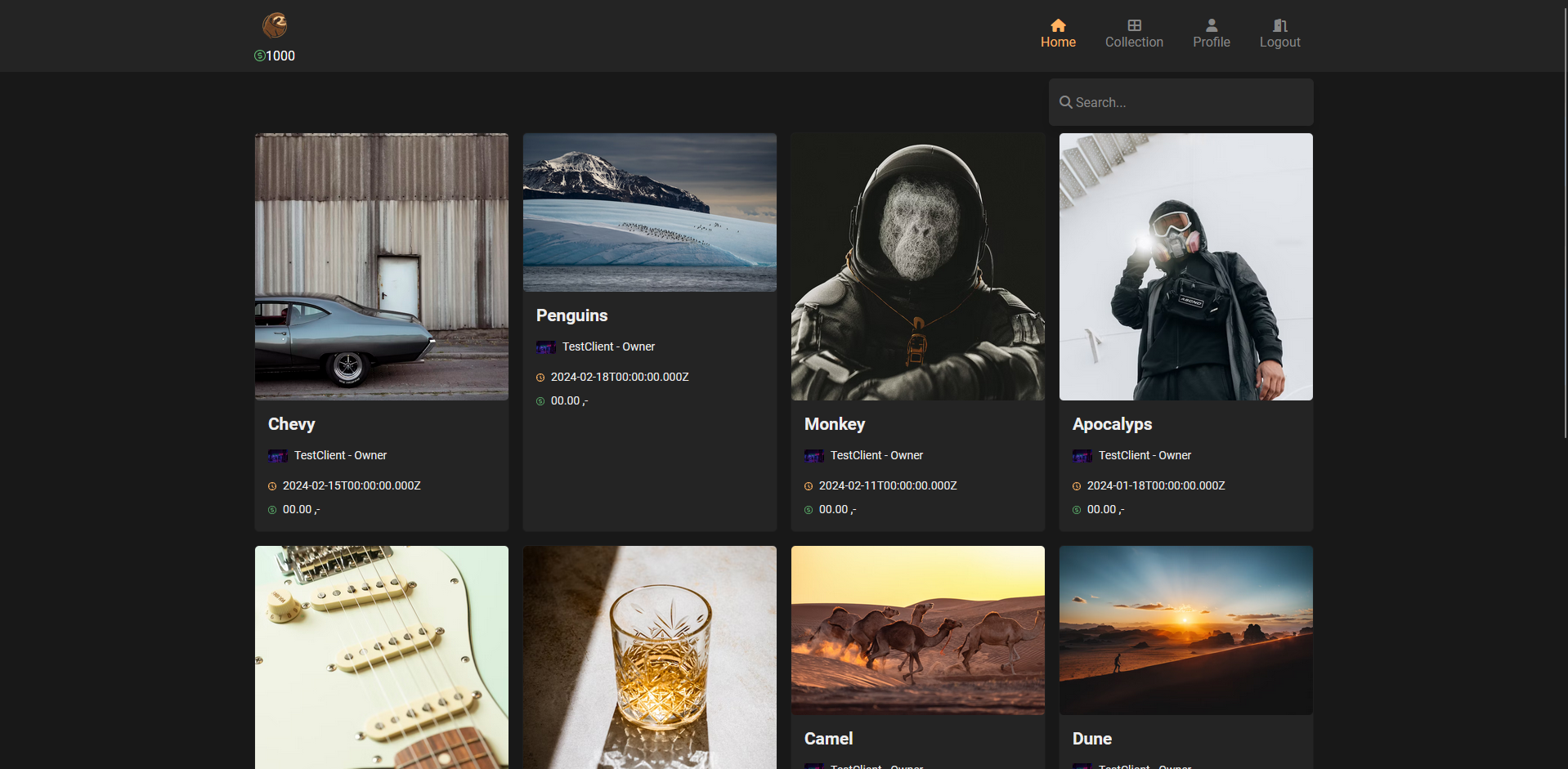Open the Dune sunset image
The height and width of the screenshot is (769, 1568).
pyautogui.click(x=1186, y=630)
